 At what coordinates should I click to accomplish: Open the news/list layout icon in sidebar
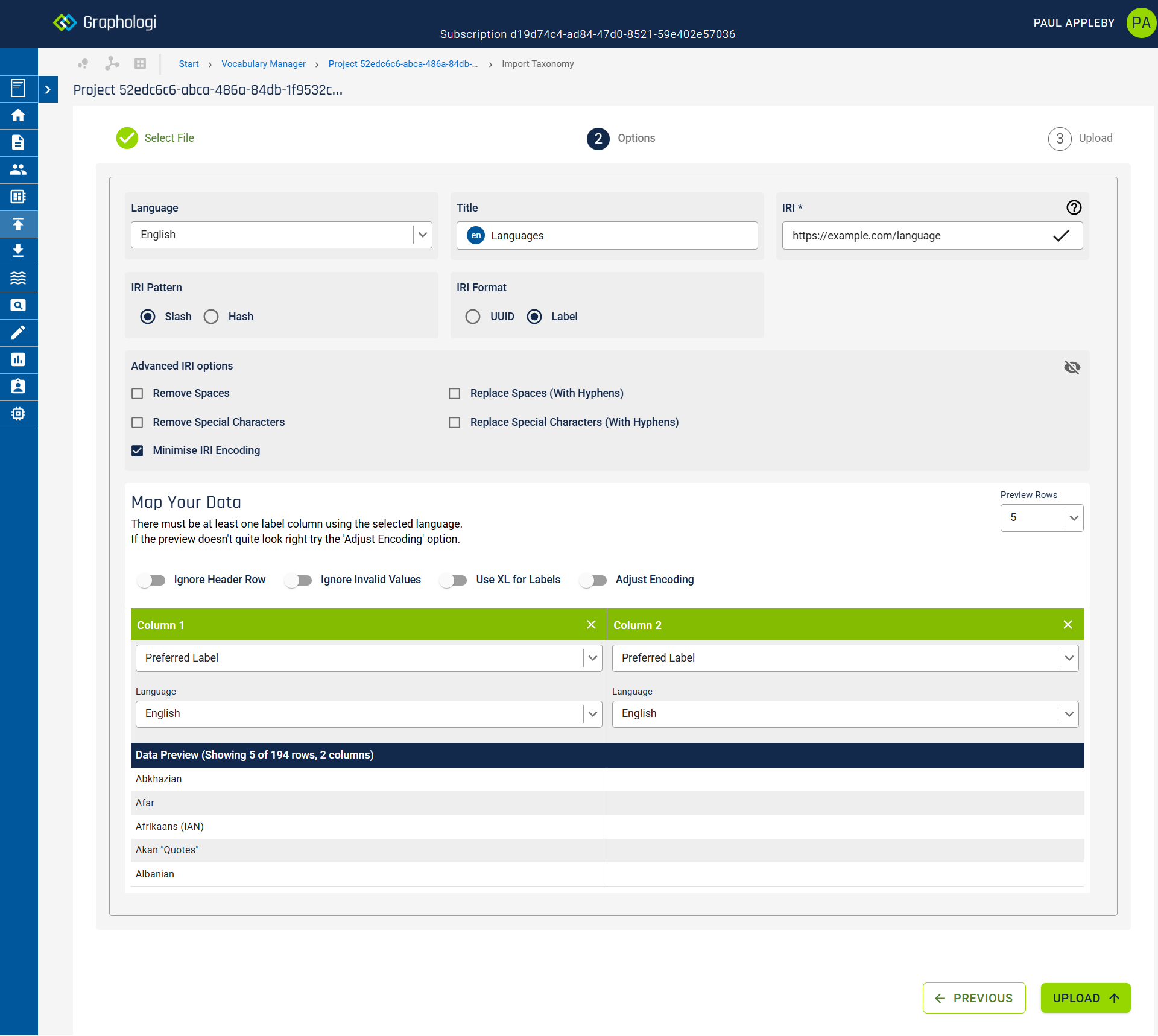pyautogui.click(x=18, y=197)
